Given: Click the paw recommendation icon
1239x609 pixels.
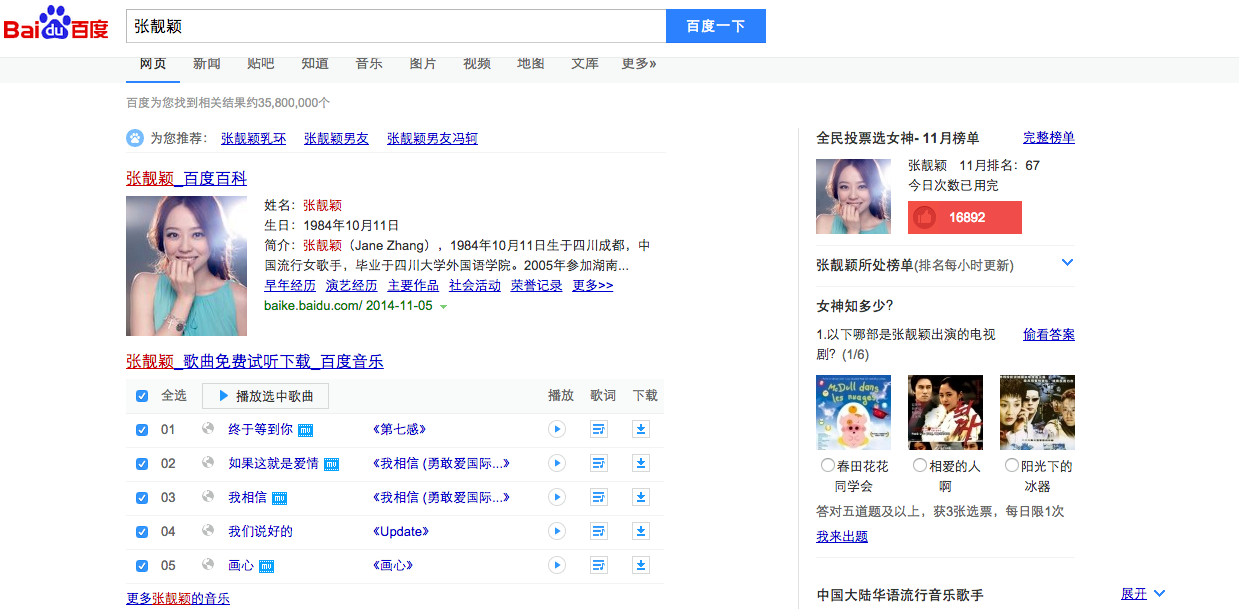Looking at the screenshot, I should pyautogui.click(x=134, y=138).
